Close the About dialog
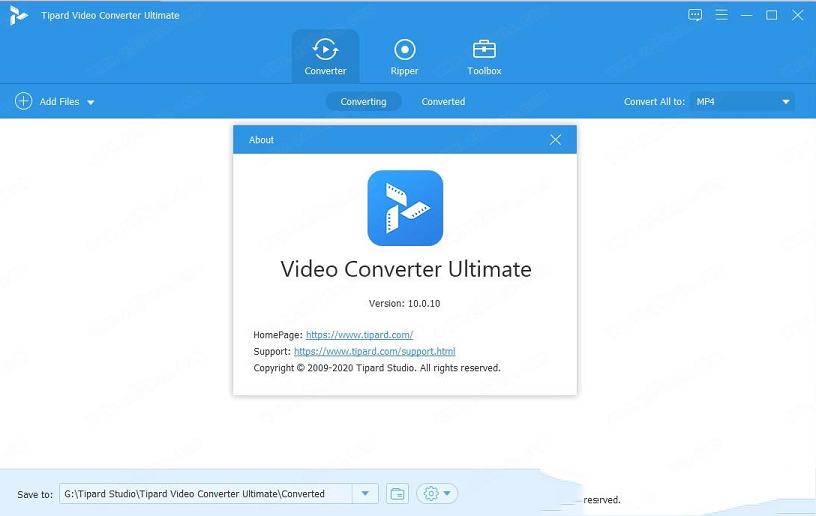816x516 pixels. click(556, 140)
